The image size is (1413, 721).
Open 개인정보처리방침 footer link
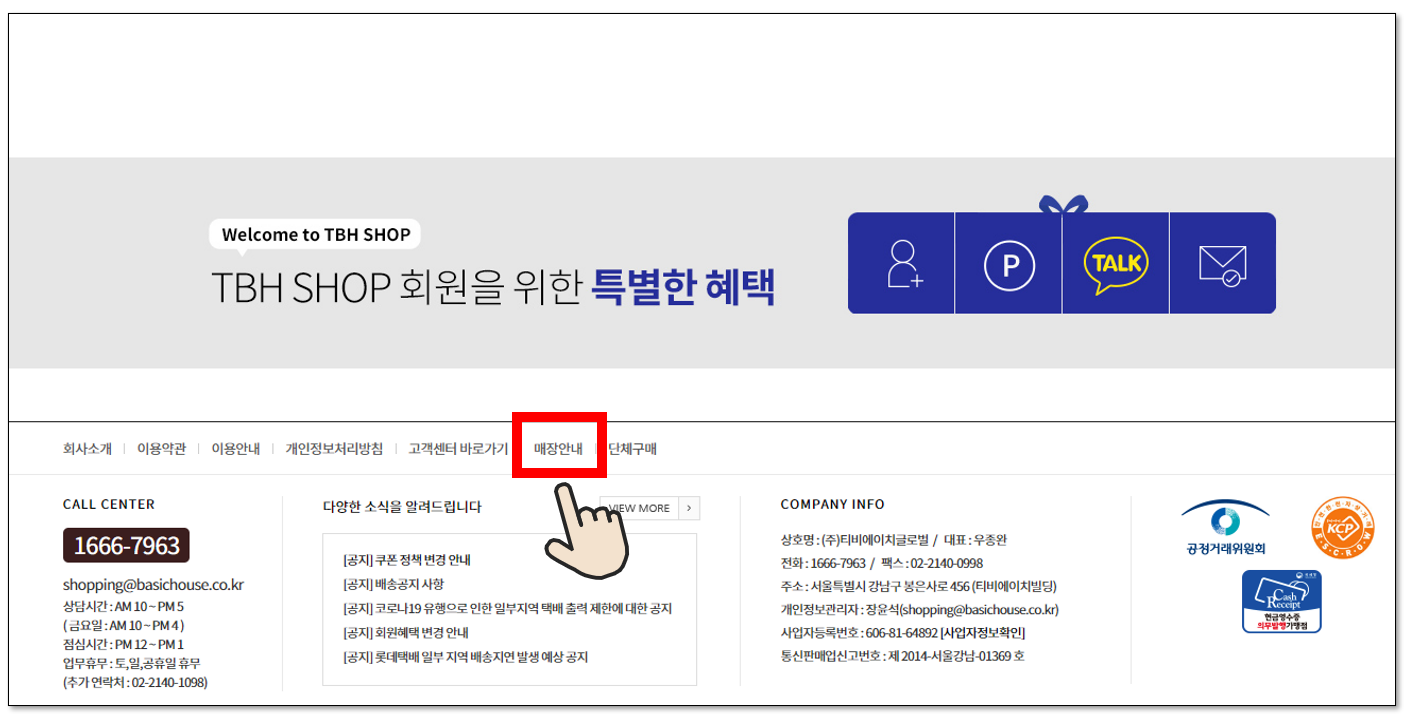click(334, 449)
